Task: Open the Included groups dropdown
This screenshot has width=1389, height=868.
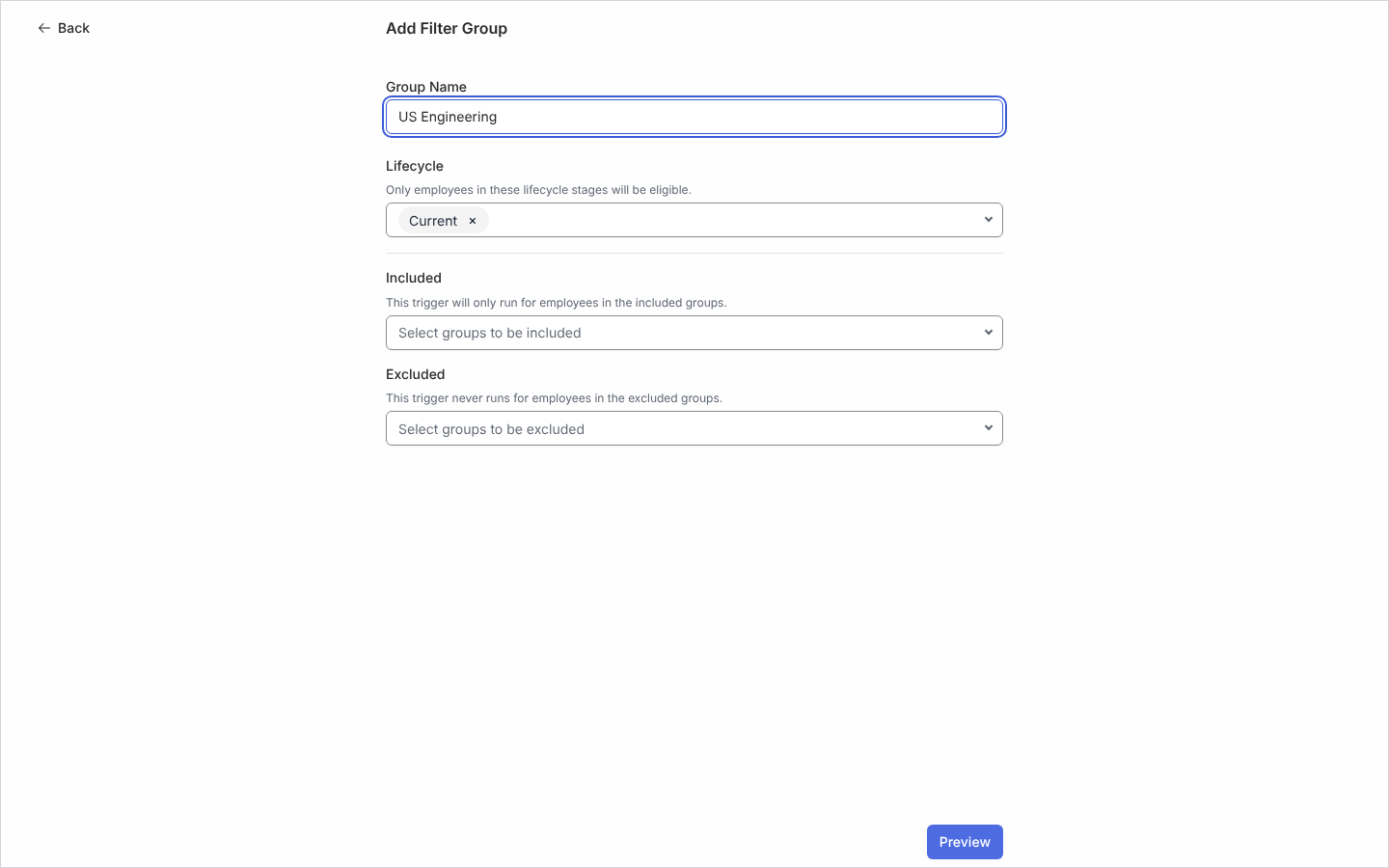Action: point(694,333)
